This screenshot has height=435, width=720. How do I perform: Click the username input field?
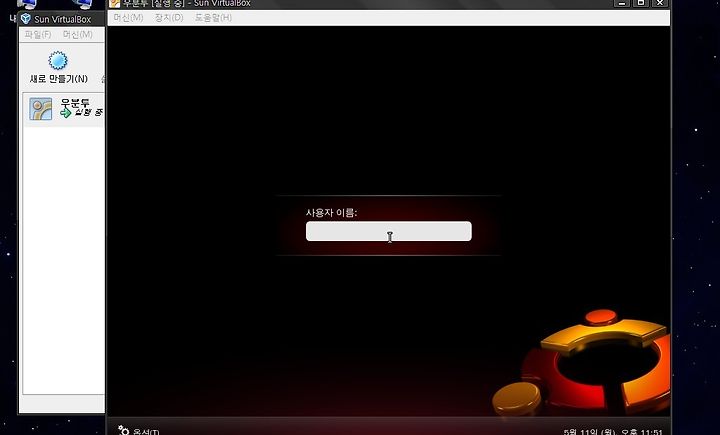pyautogui.click(x=388, y=231)
